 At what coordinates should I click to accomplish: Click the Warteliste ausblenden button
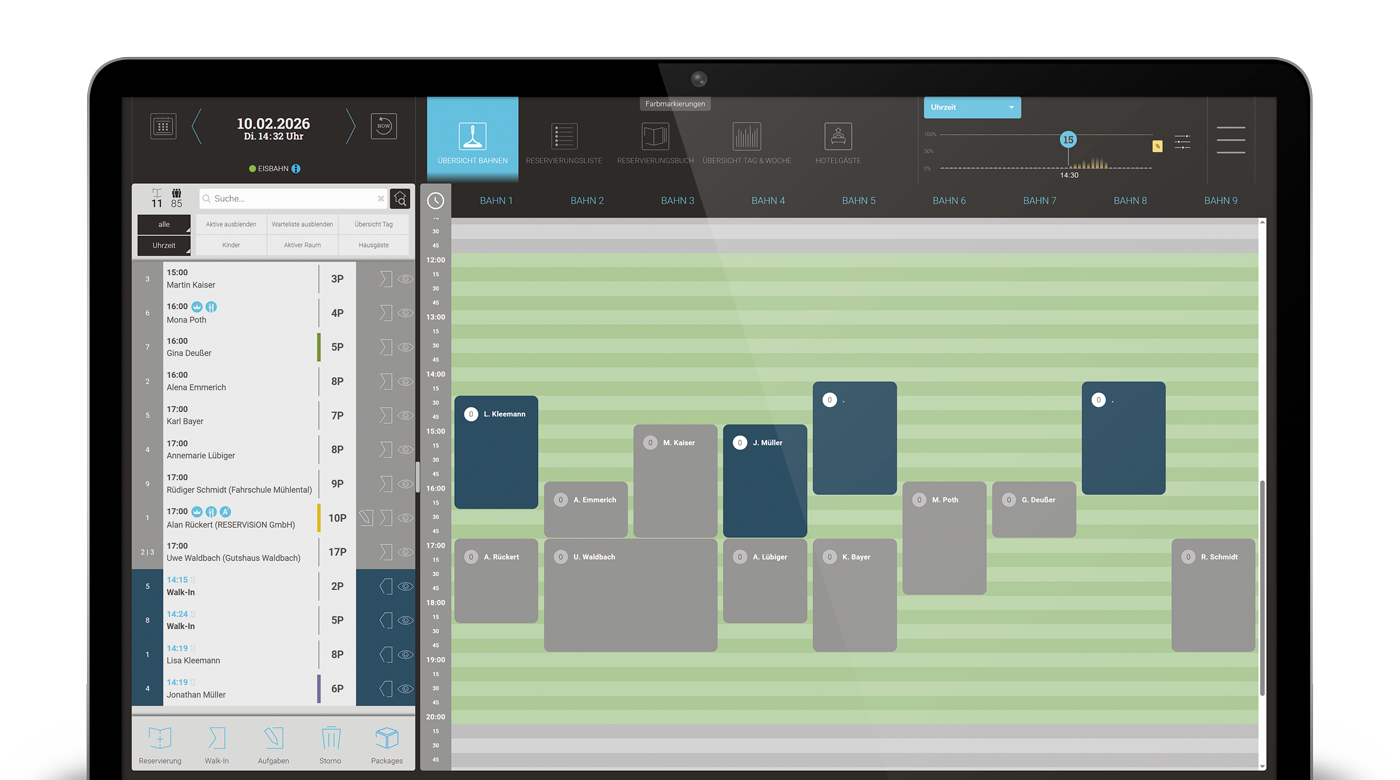coord(302,224)
